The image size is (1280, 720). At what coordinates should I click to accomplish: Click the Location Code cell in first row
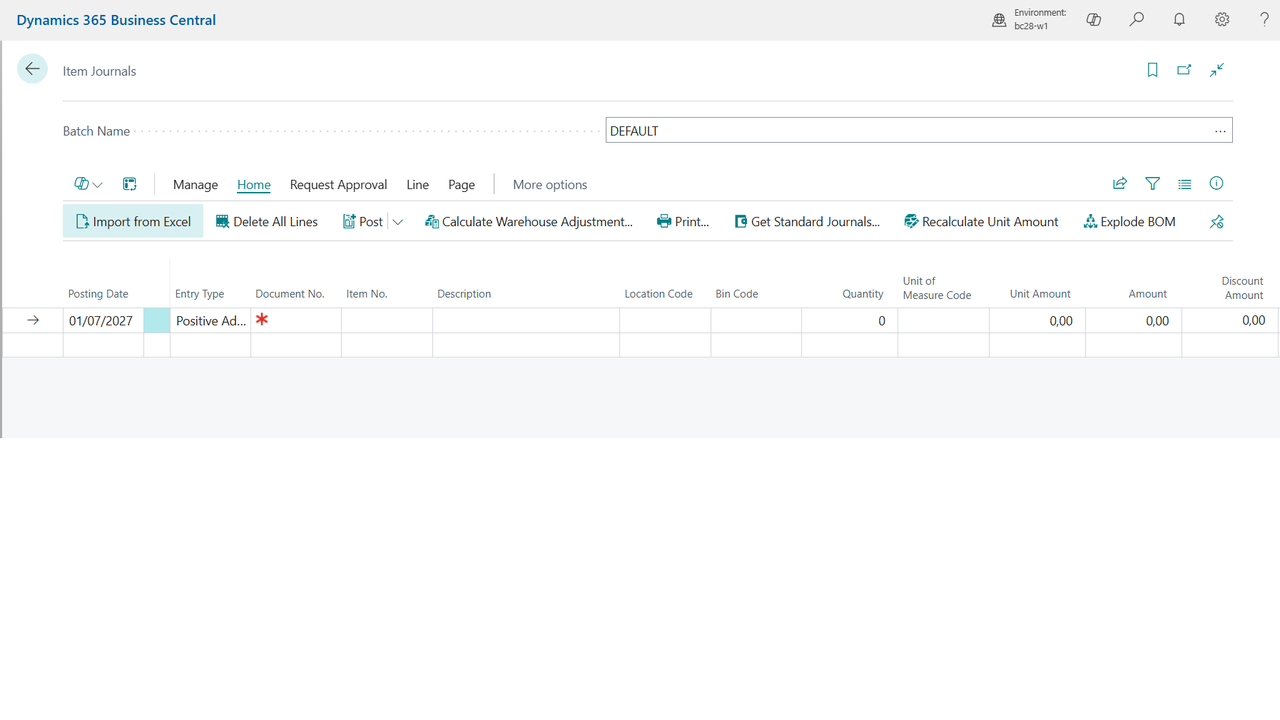665,321
